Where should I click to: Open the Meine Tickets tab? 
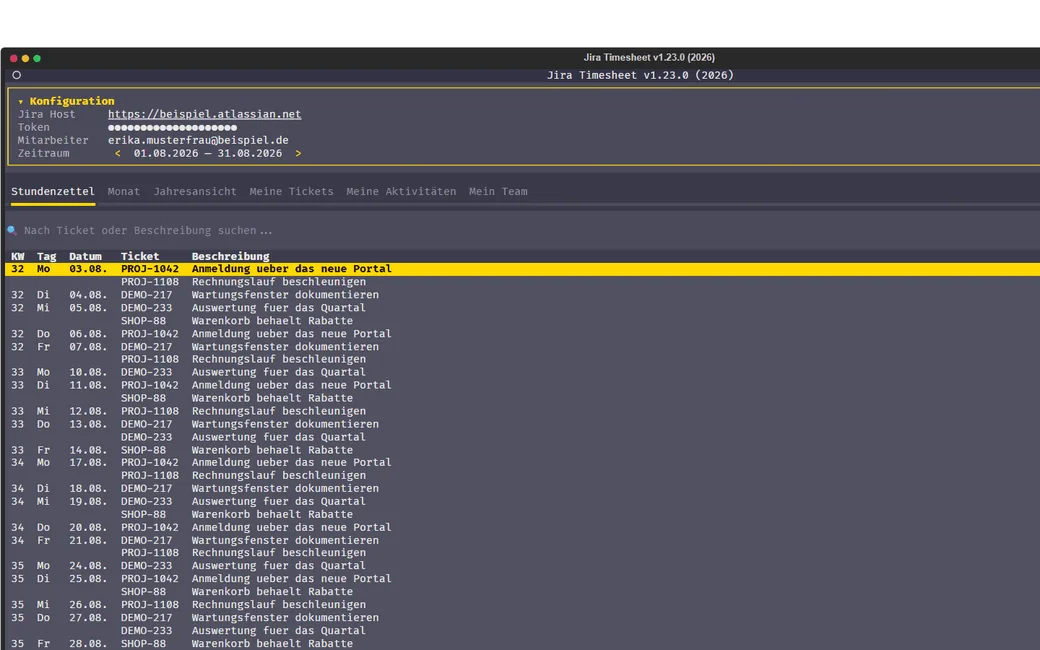[x=292, y=192]
